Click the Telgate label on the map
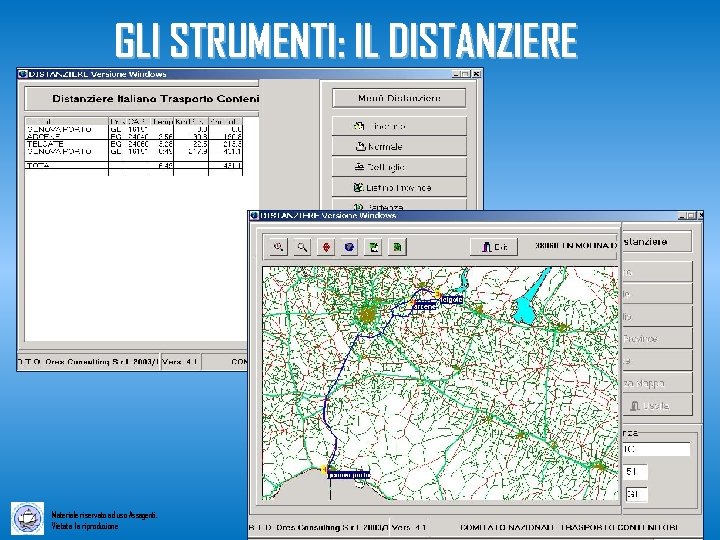Viewport: 720px width, 540px height. [x=451, y=300]
